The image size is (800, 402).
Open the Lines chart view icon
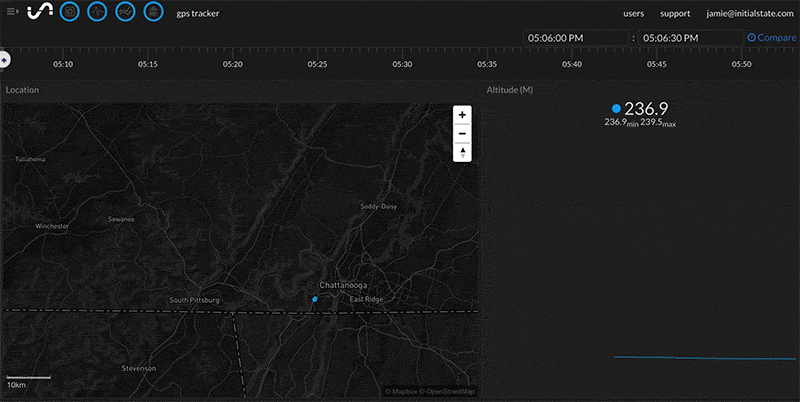point(125,11)
